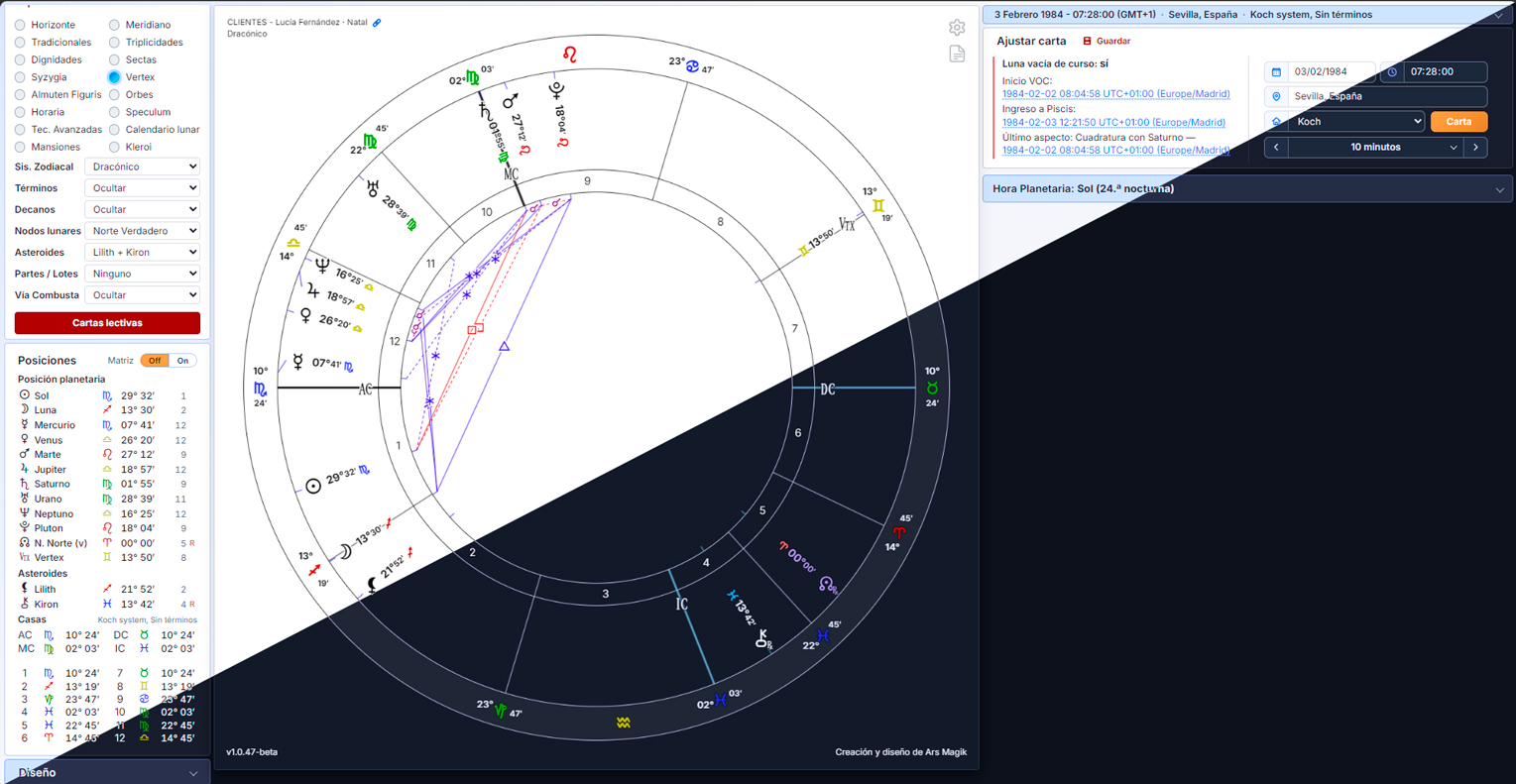Click the clock icon beside 07:28:00
The width and height of the screenshot is (1516, 784).
[1392, 71]
